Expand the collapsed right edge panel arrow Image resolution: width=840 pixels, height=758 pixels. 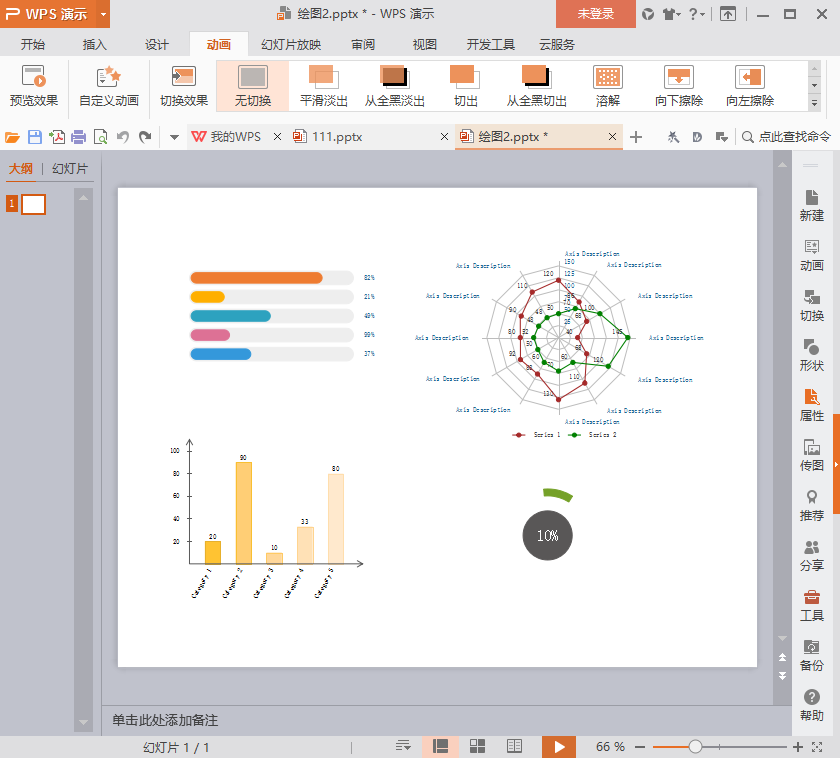tap(836, 464)
